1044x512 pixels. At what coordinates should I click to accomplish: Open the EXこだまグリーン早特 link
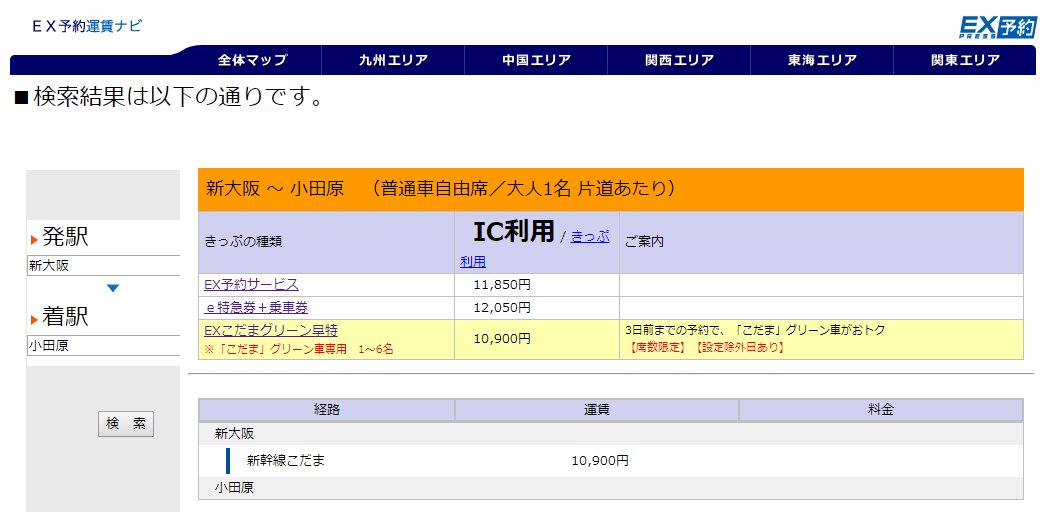271,330
